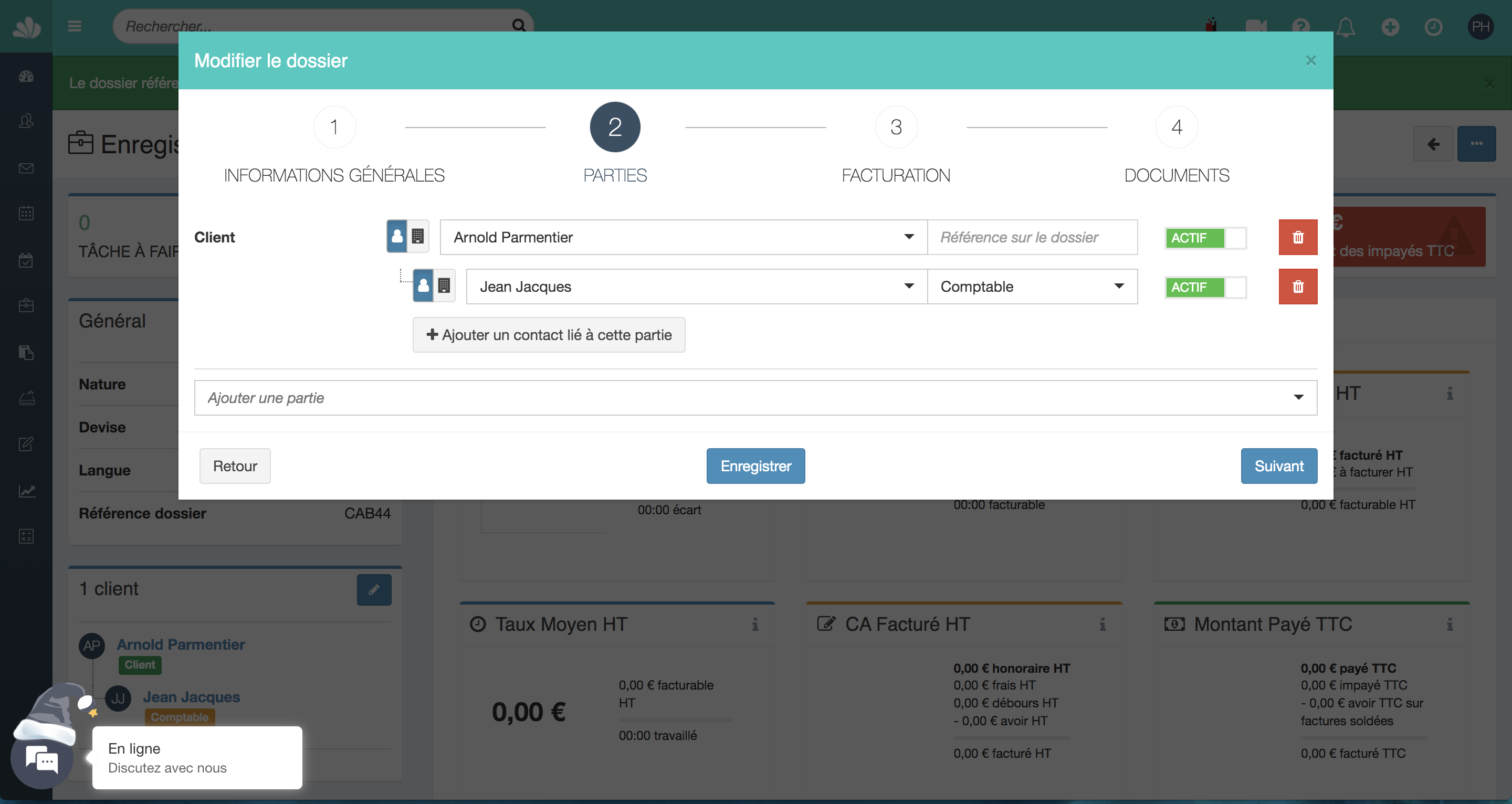
Task: Select person type for Jean Jacques contact
Action: [x=424, y=285]
